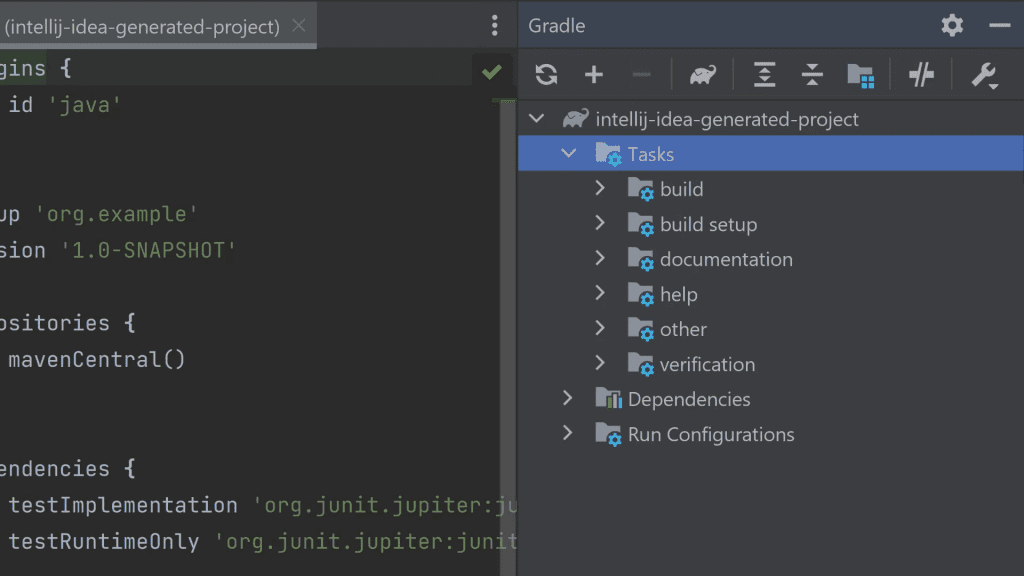Reload all Gradle projects with refresh icon
1024x576 pixels.
coord(547,75)
